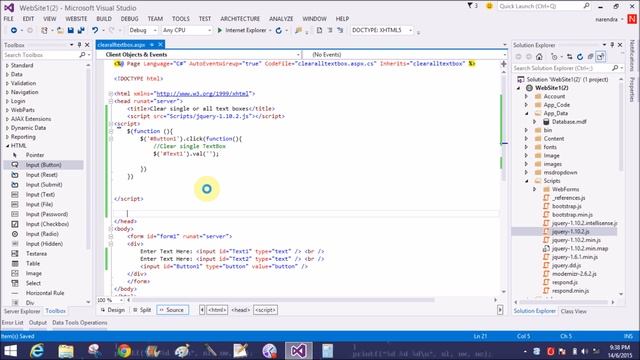This screenshot has width=640, height=360.
Task: Open Chrome from the taskbar
Action: pyautogui.click(x=124, y=351)
